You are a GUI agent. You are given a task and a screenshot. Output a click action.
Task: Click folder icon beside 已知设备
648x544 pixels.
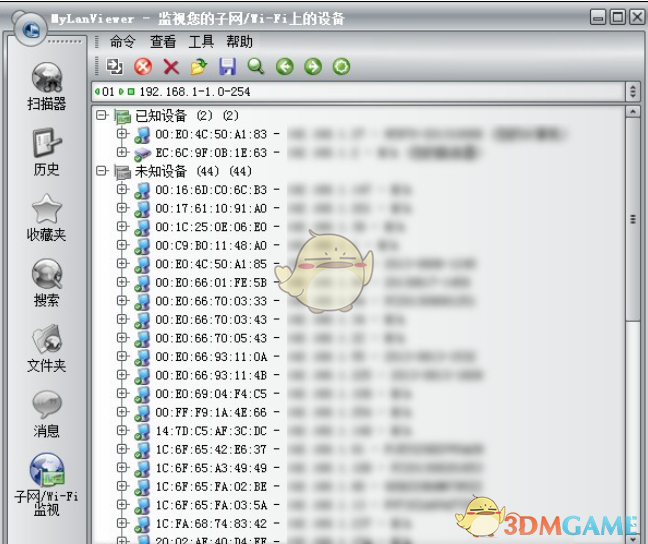[x=123, y=116]
